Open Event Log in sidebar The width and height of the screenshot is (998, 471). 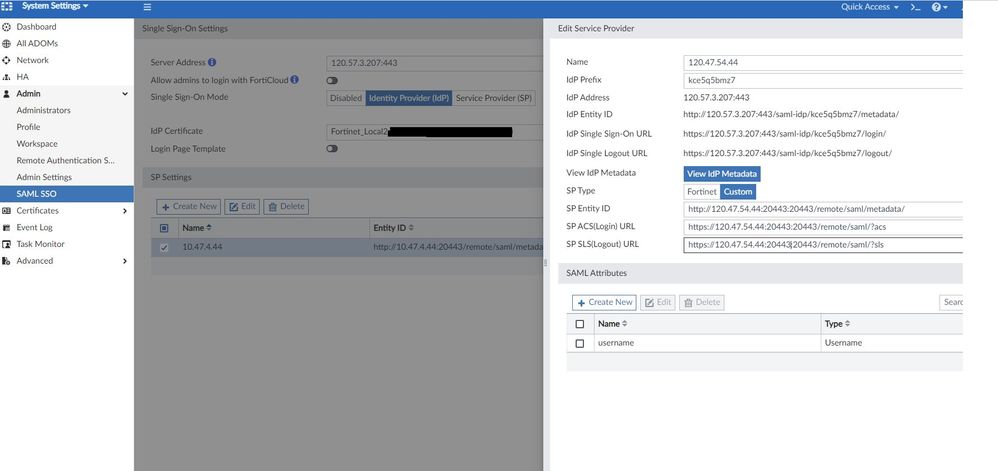(34, 227)
